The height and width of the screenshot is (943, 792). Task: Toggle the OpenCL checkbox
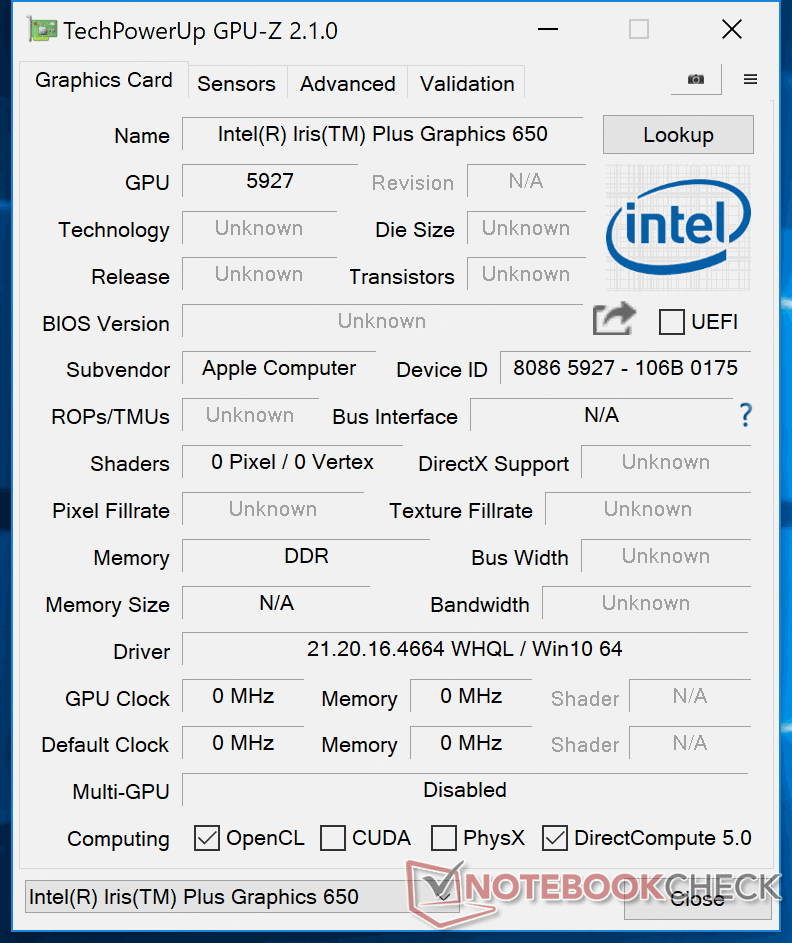[x=207, y=838]
